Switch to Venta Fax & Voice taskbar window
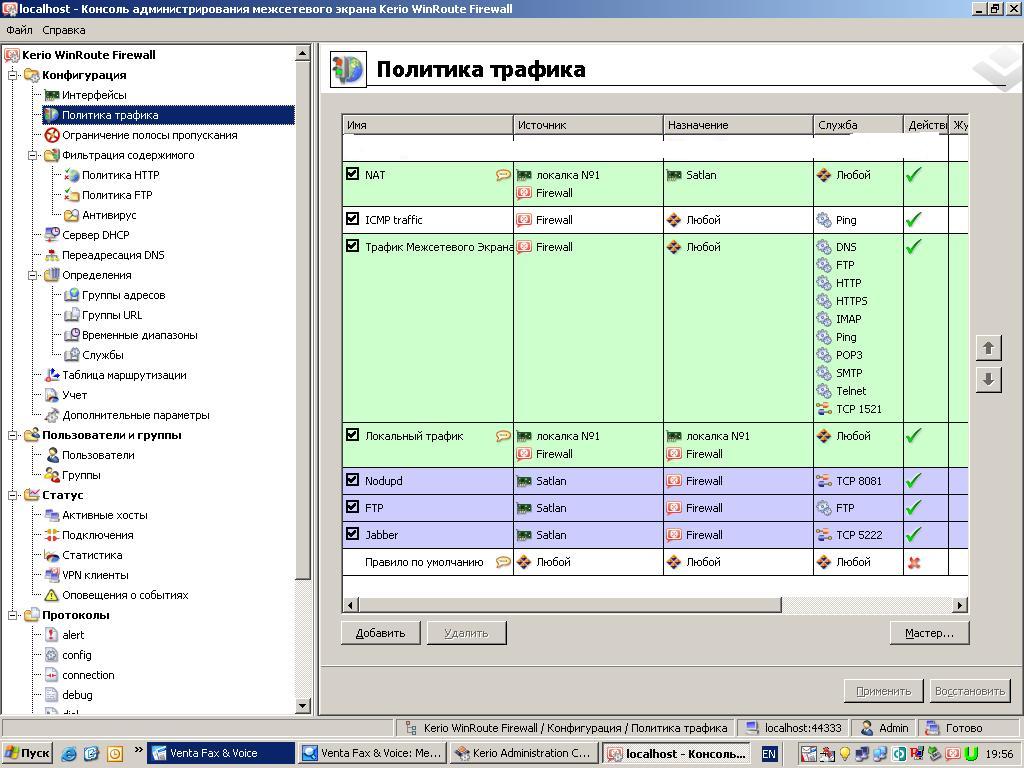Screen dimensions: 1024x768 click(221, 753)
